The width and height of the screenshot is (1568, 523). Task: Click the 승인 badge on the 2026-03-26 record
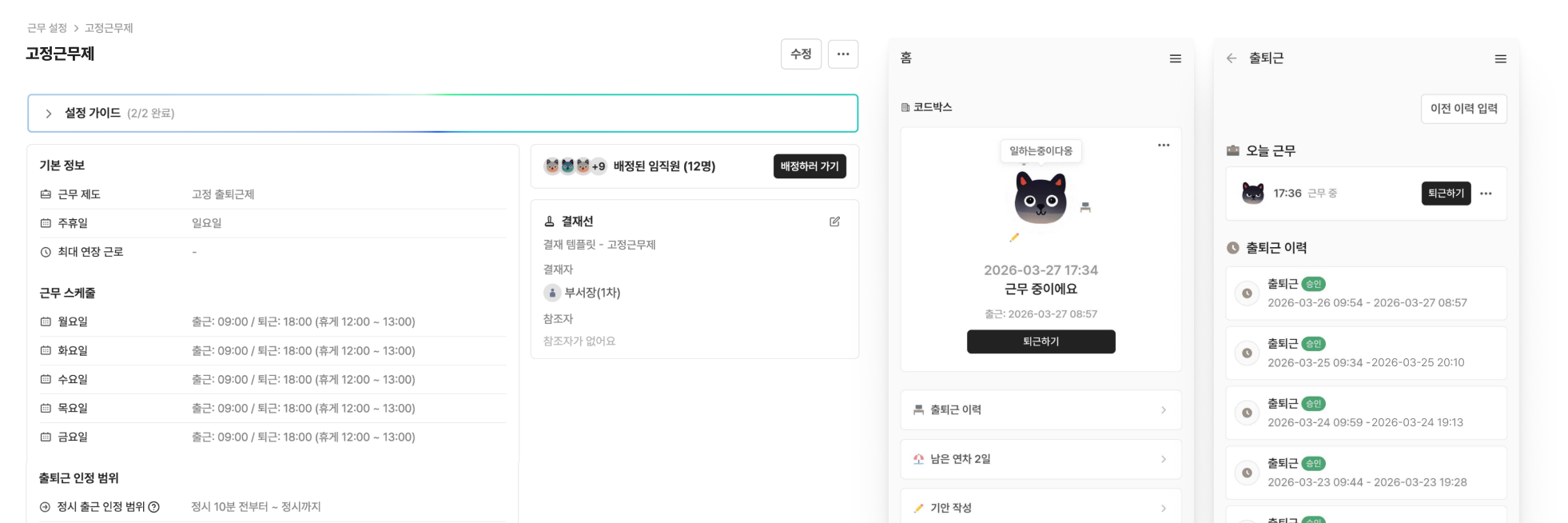[1314, 284]
